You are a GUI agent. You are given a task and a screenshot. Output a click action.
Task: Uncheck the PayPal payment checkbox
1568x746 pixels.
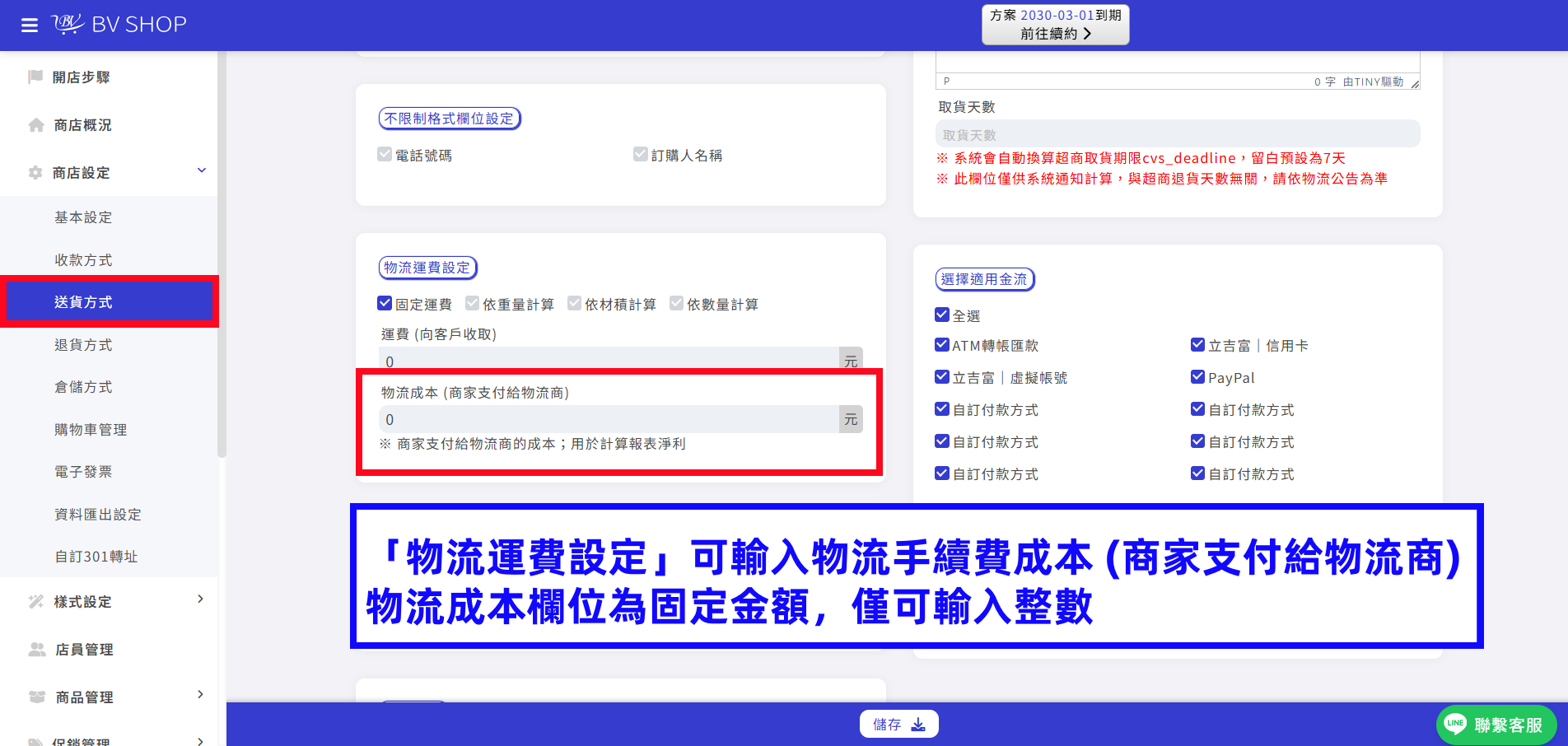point(1198,376)
